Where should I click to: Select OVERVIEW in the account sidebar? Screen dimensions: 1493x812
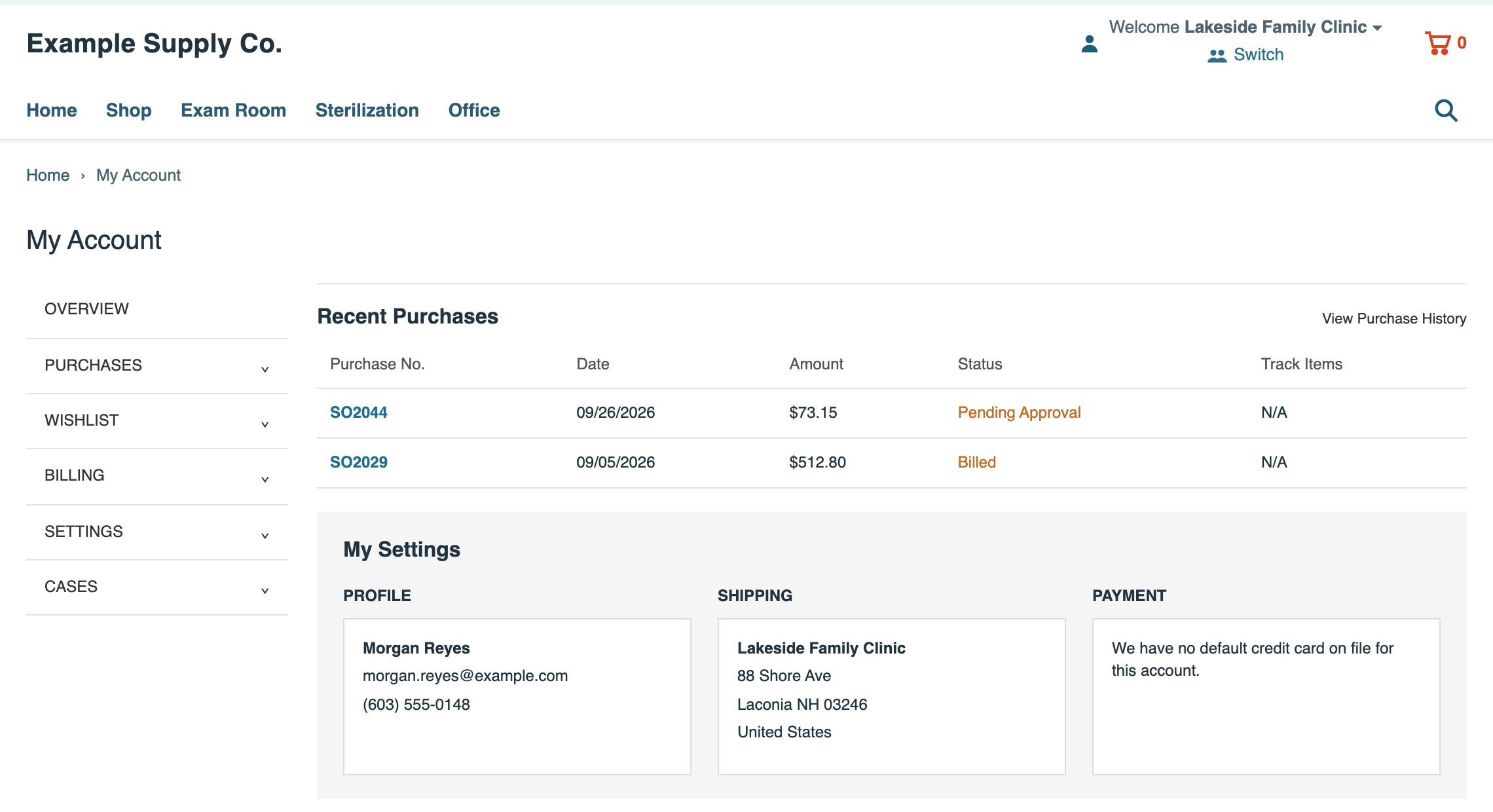coord(157,309)
